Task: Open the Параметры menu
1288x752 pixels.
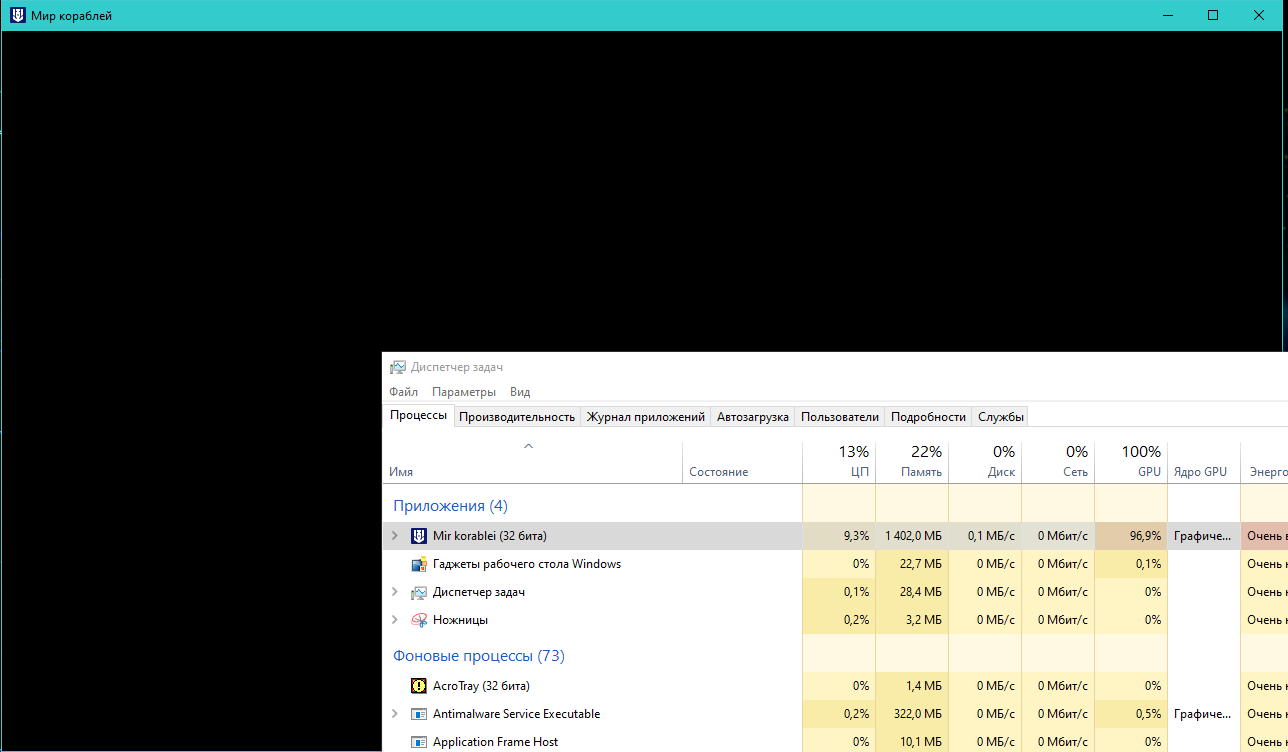Action: tap(464, 392)
